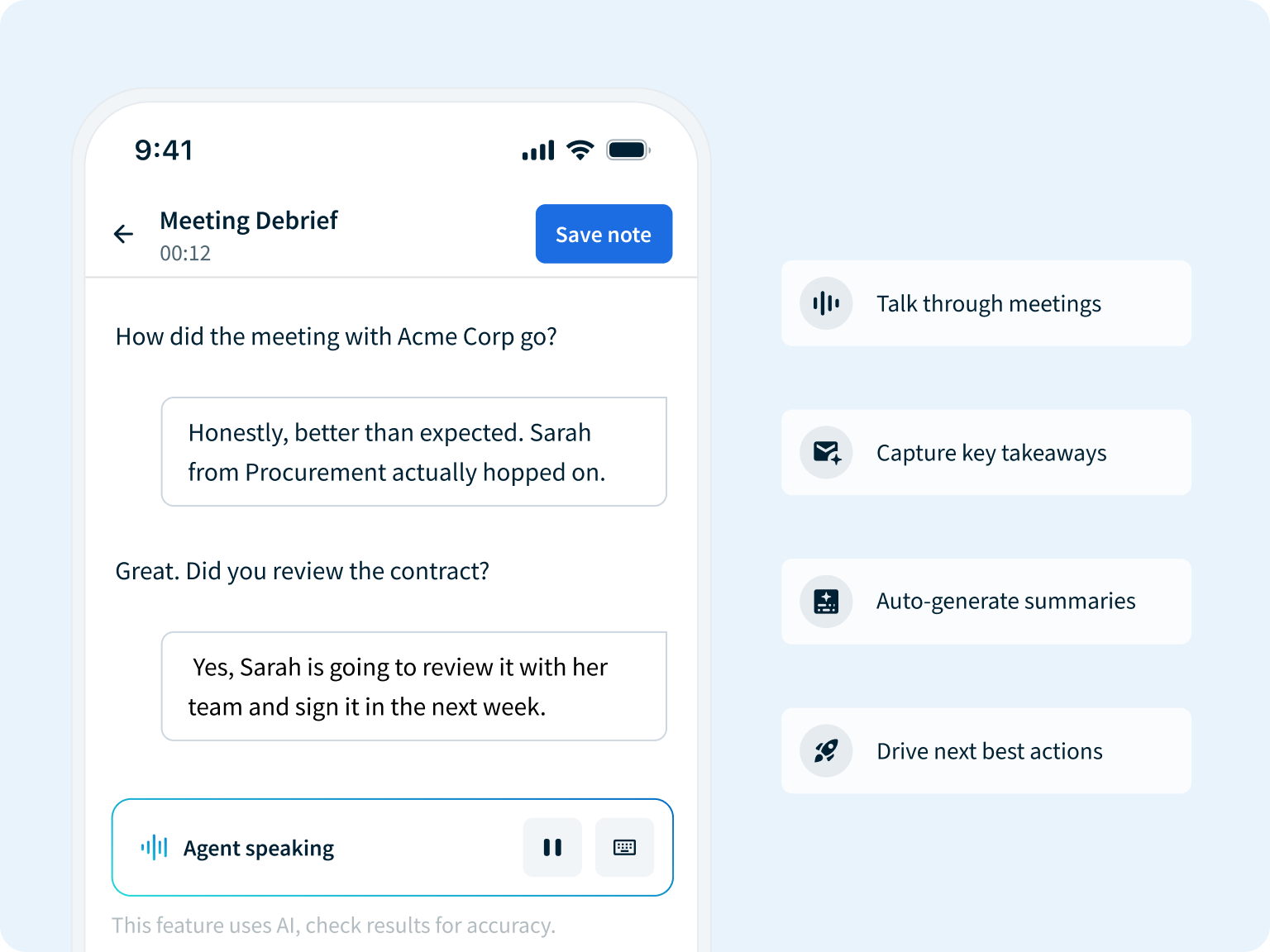Screen dimensions: 1270x952
Task: Click the Auto-generate summaries icon
Action: (826, 602)
